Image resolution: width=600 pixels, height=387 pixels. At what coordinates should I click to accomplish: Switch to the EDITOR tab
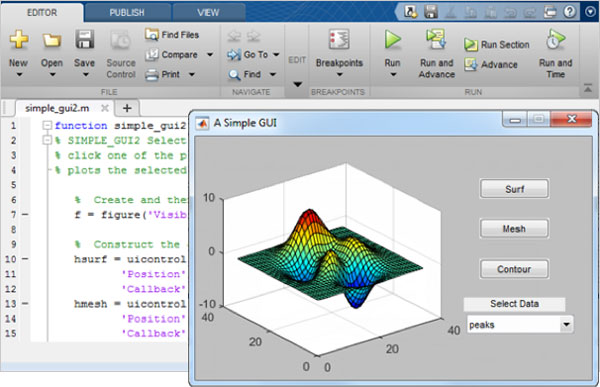42,13
